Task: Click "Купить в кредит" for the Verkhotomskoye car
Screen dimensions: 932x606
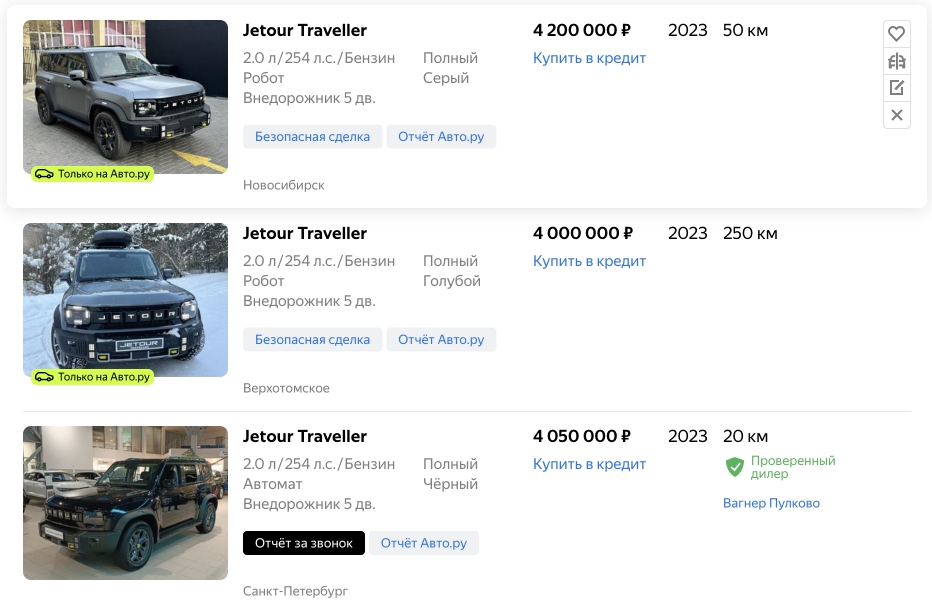Action: click(589, 261)
